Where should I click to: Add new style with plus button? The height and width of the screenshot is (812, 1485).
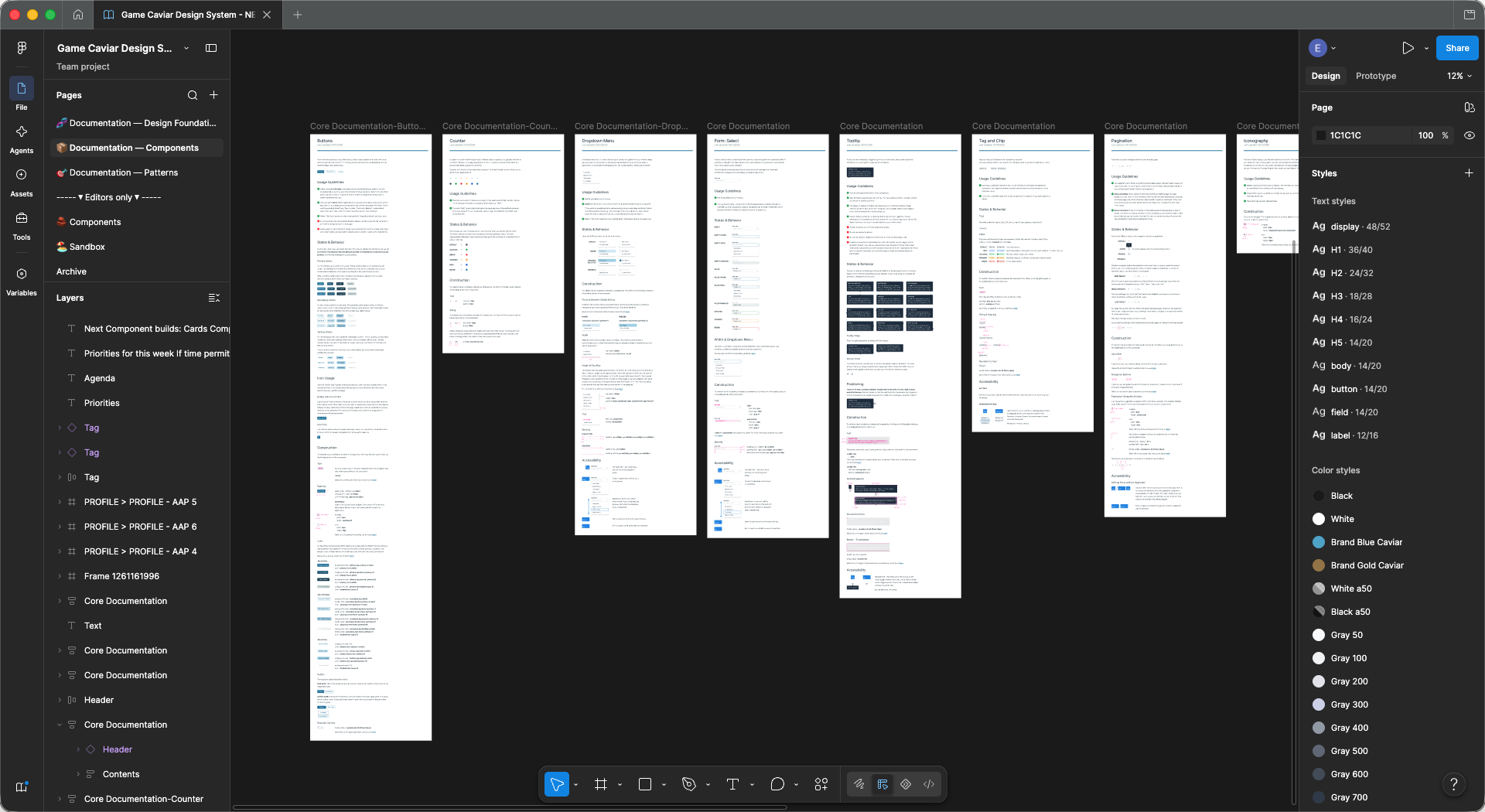tap(1469, 173)
